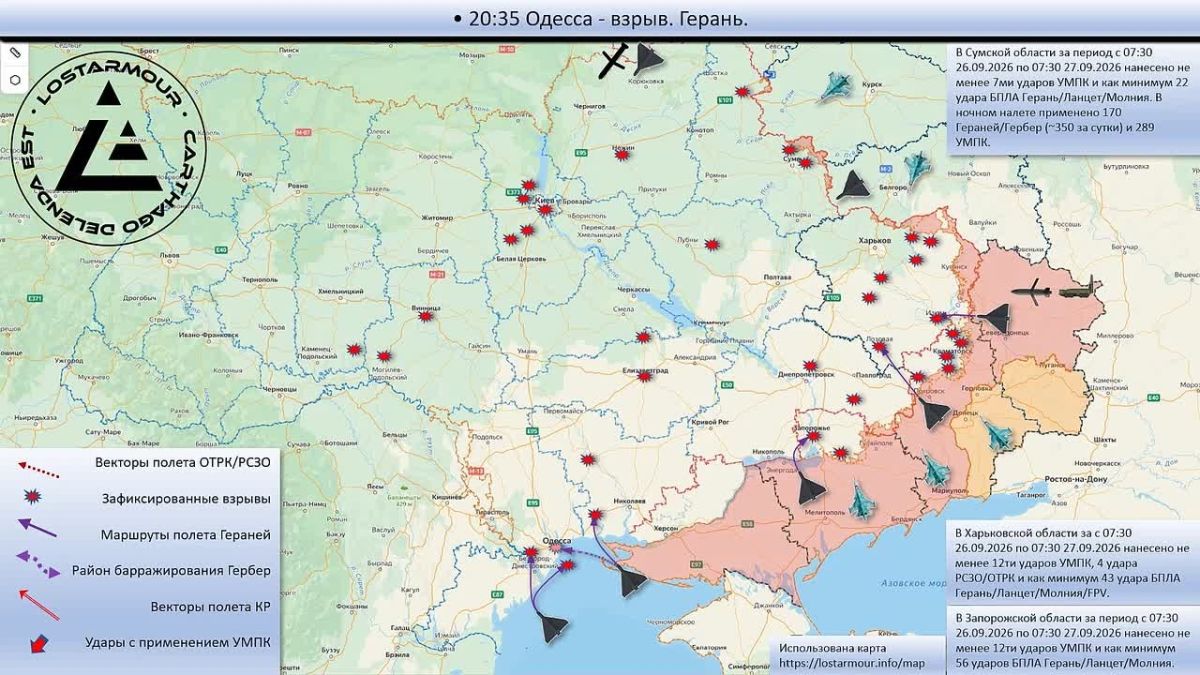Click the jet icon above Мариуполь
1200x675 pixels.
[x=936, y=469]
